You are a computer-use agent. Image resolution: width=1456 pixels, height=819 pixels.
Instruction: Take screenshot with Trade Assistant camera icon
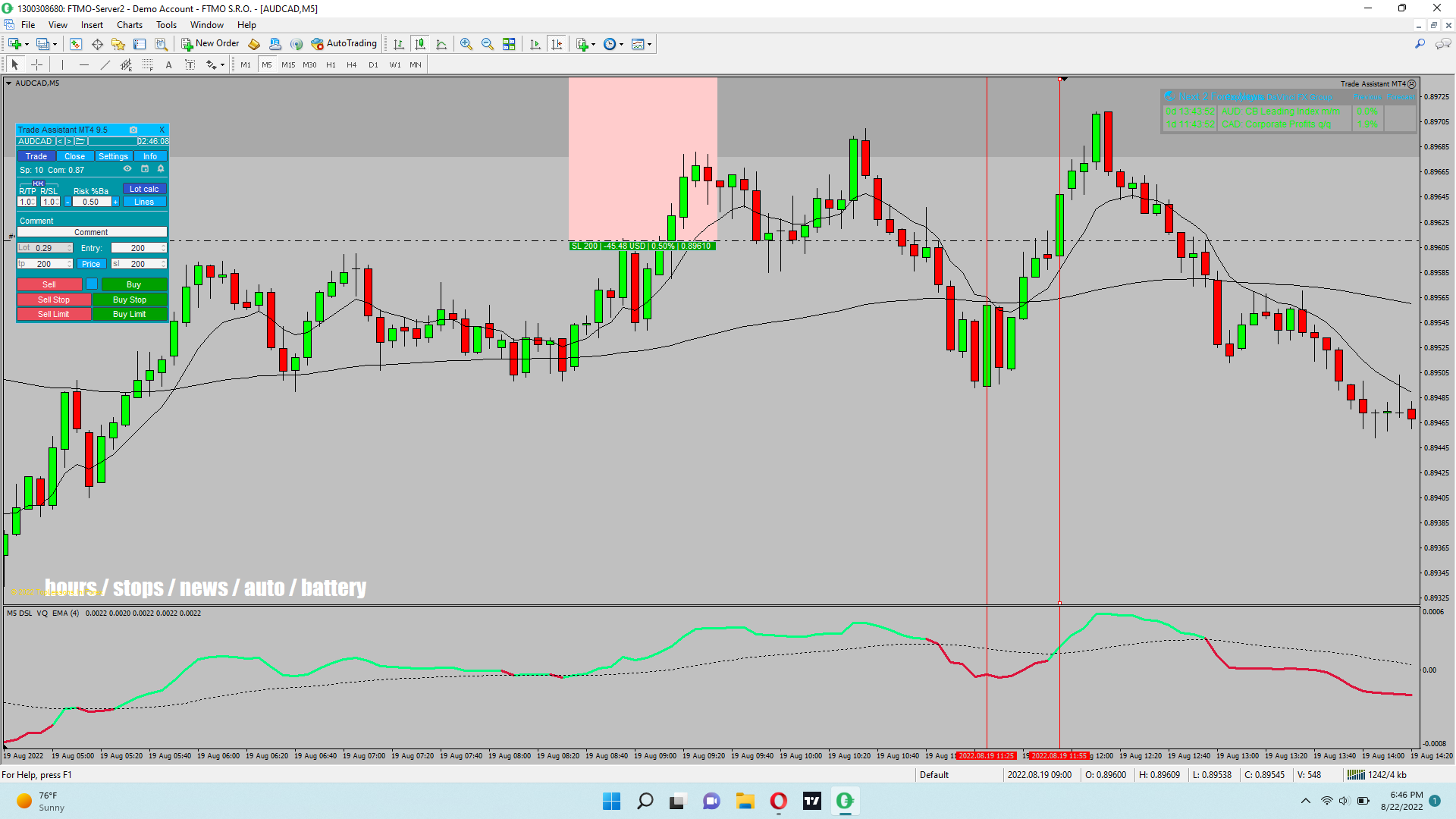pos(133,130)
